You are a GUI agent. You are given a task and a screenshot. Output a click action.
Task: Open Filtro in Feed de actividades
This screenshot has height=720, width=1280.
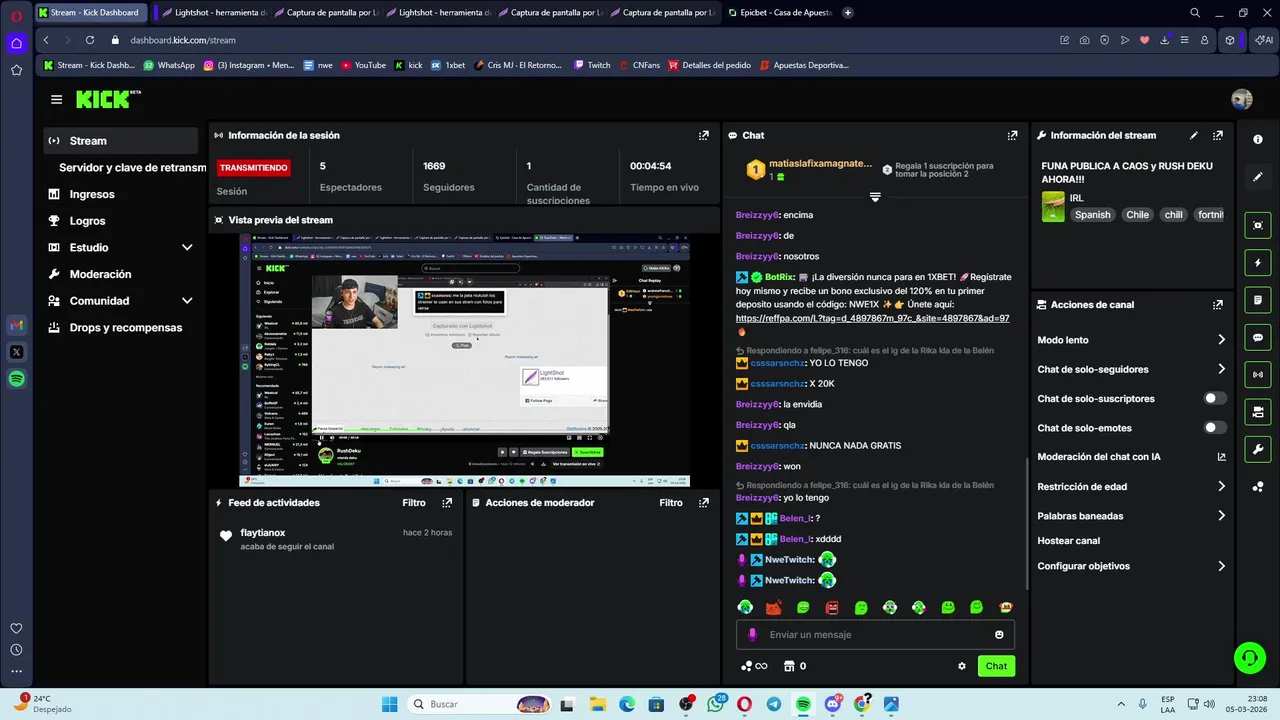tap(414, 503)
